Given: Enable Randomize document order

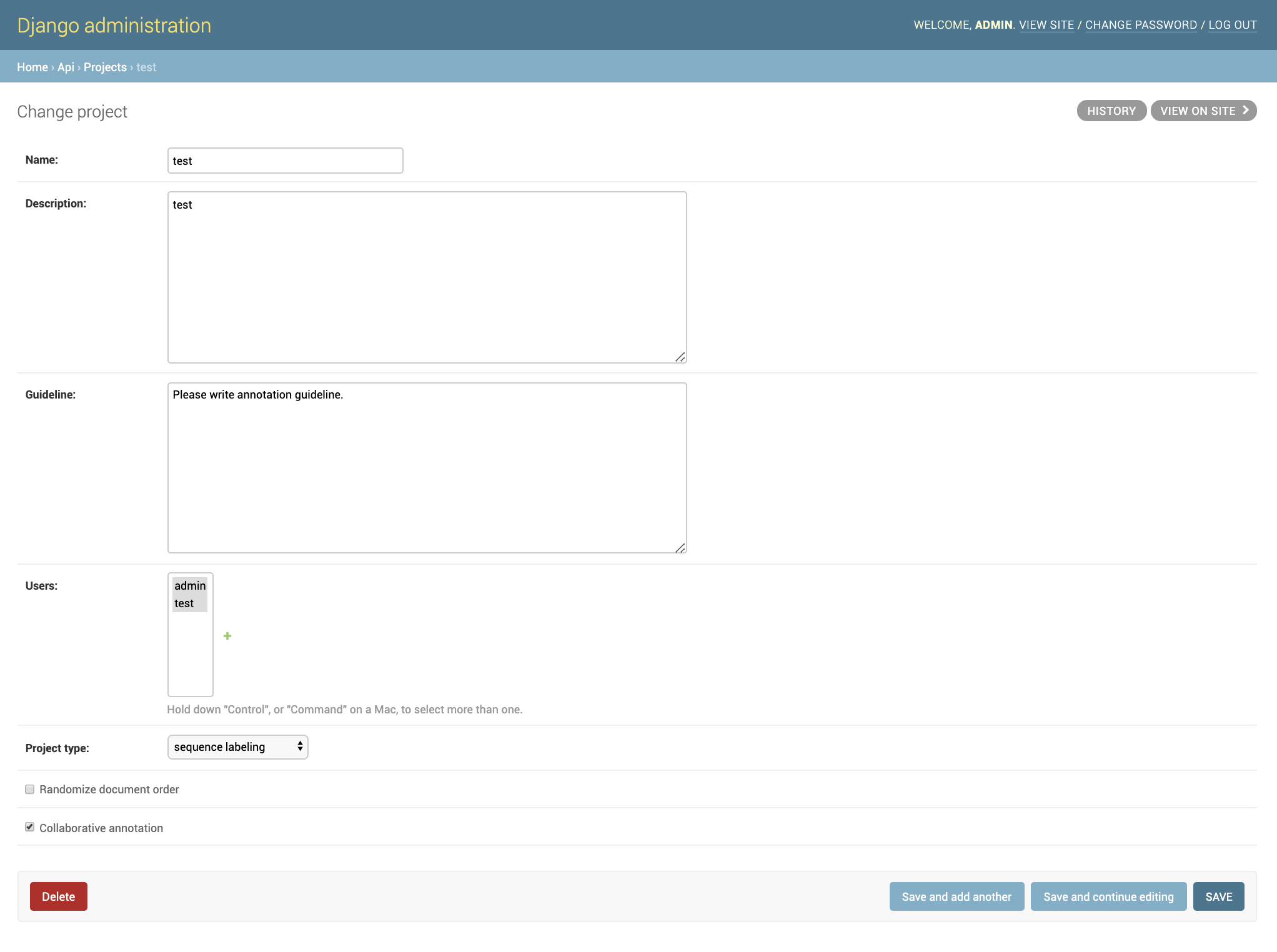Looking at the screenshot, I should point(29,789).
